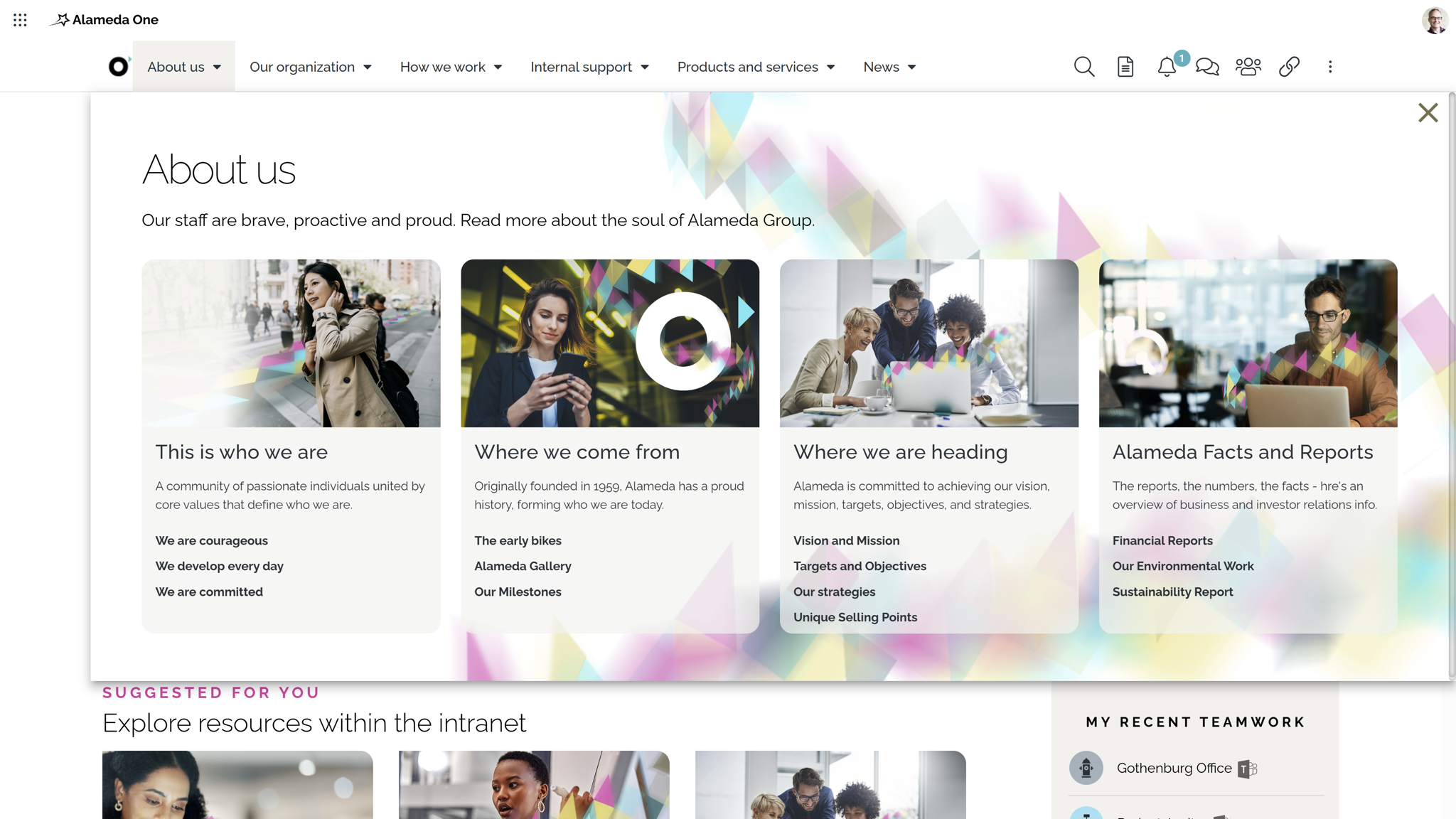Image resolution: width=1456 pixels, height=819 pixels.
Task: Open the documents page icon
Action: coord(1125,66)
